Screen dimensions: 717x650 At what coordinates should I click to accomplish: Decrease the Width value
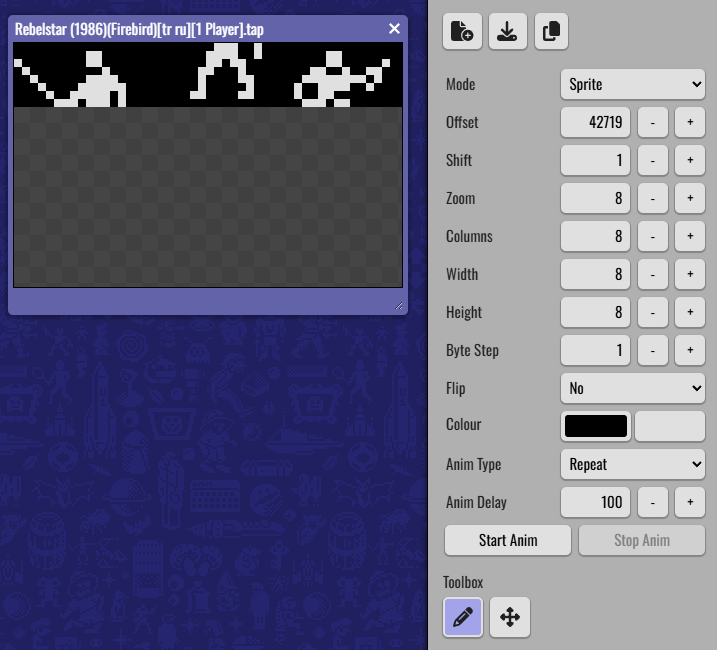(x=653, y=274)
